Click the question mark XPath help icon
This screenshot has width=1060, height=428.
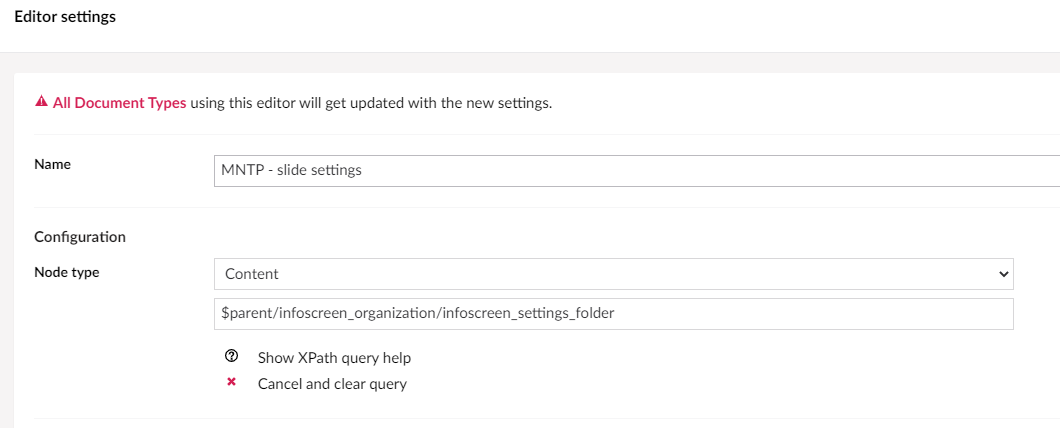[x=231, y=356]
